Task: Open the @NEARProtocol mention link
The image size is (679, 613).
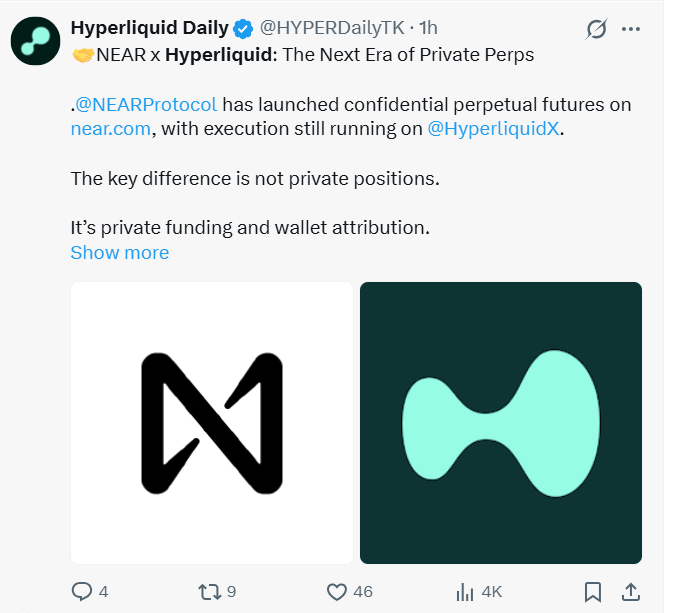Action: coord(146,105)
